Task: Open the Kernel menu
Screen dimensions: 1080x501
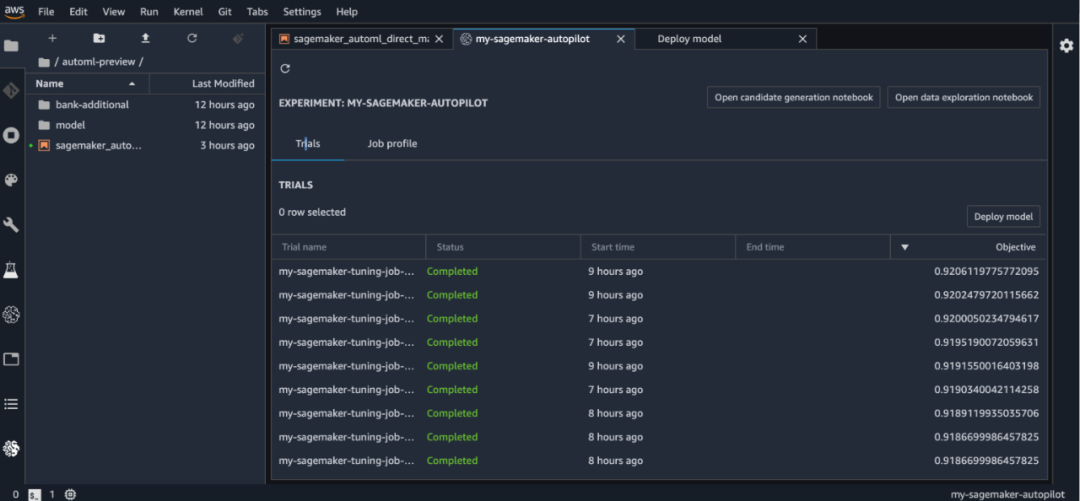Action: click(188, 12)
